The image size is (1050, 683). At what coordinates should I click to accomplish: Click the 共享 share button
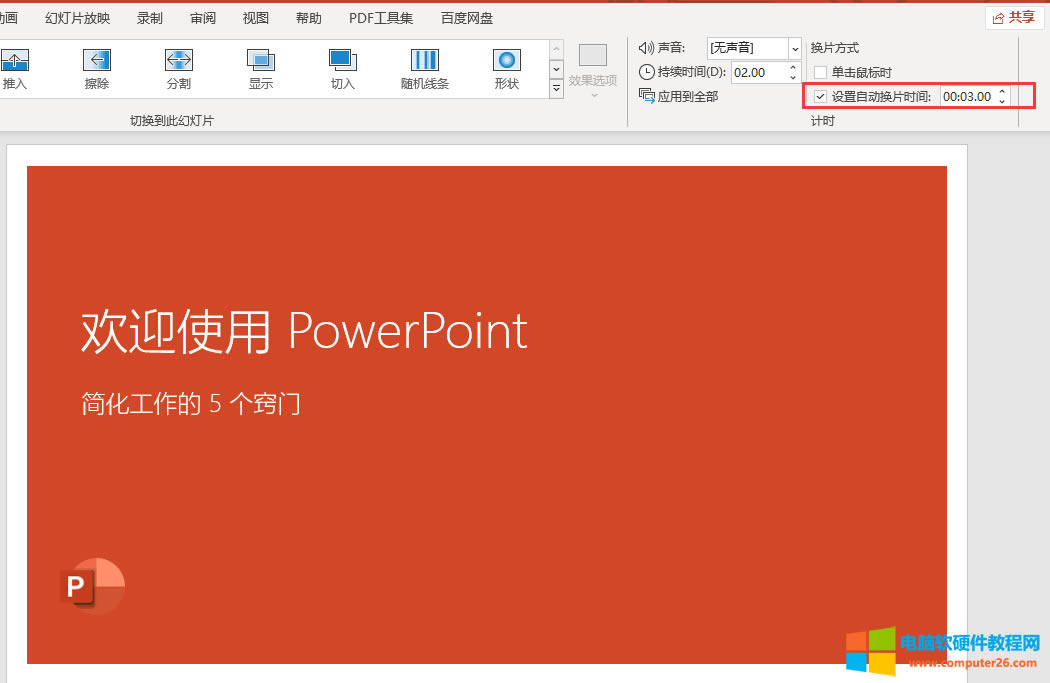pos(1013,17)
